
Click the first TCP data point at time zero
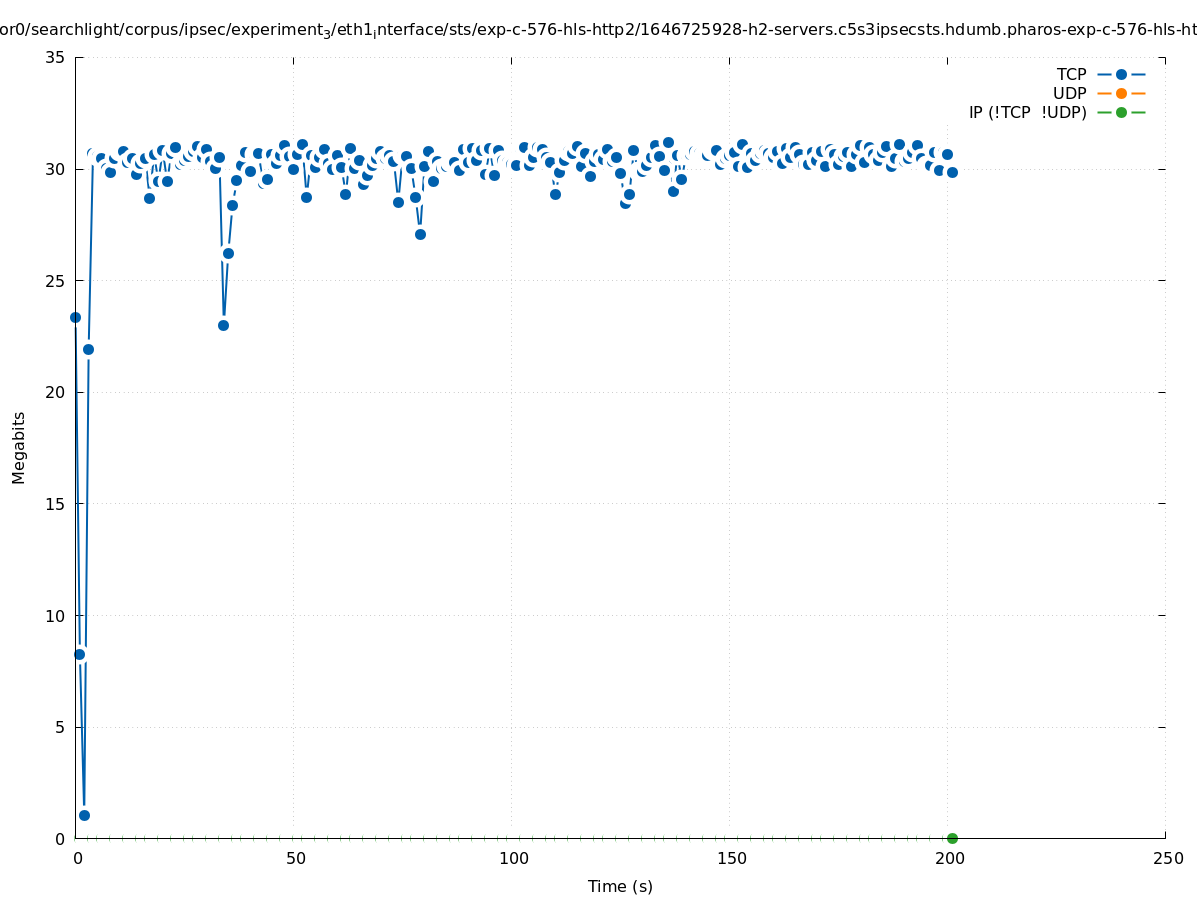point(75,317)
